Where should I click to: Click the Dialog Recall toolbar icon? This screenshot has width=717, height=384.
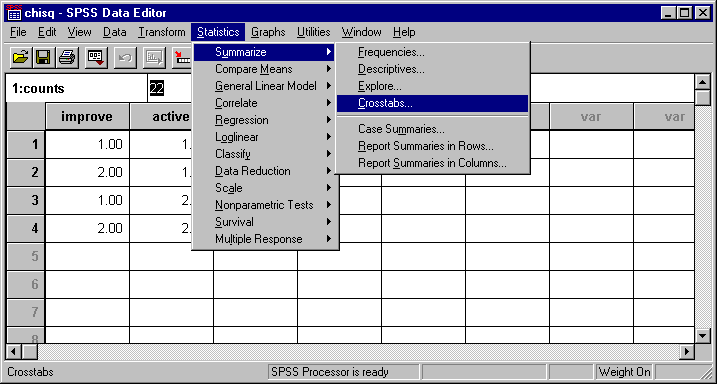[x=96, y=58]
